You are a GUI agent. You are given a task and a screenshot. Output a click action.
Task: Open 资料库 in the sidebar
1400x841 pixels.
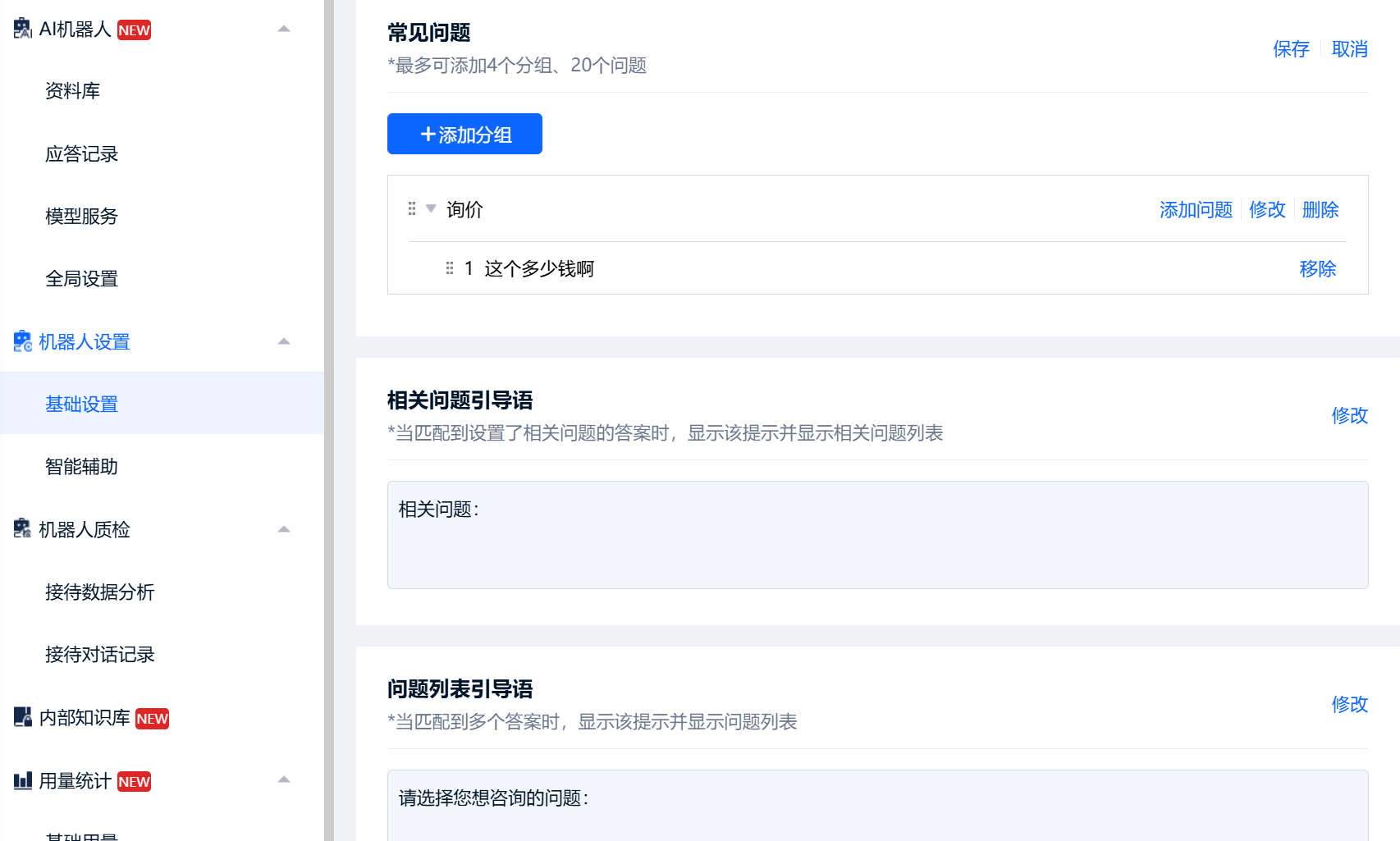[x=73, y=91]
